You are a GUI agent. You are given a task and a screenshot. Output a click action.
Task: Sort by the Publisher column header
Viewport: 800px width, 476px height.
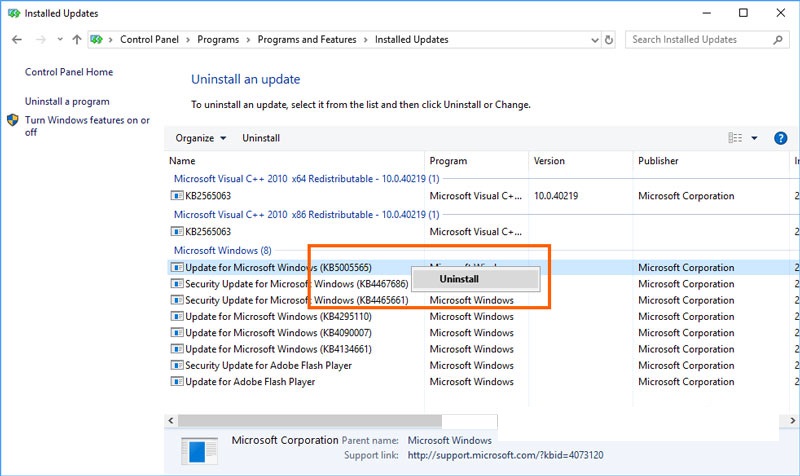[658, 161]
